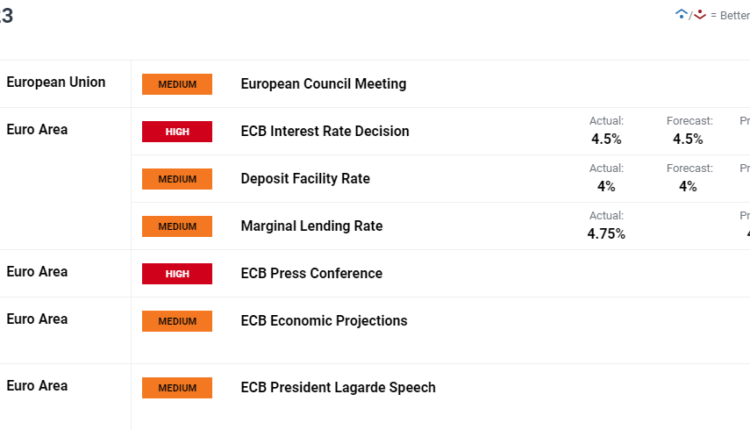750x430 pixels.
Task: Open the Deposit Facility Rate event
Action: (x=305, y=179)
